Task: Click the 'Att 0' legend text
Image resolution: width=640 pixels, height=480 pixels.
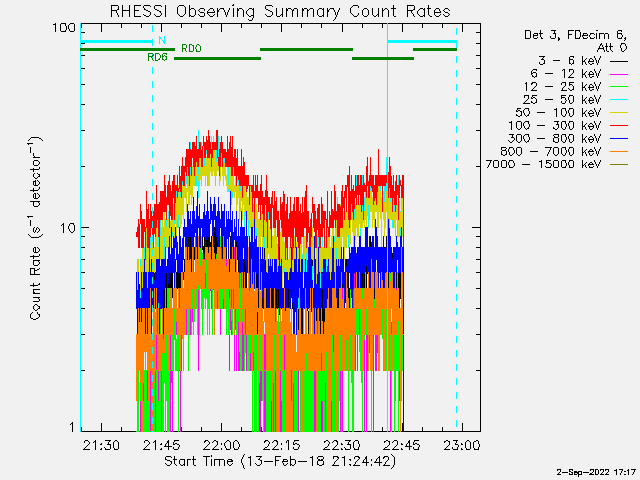Action: point(611,48)
